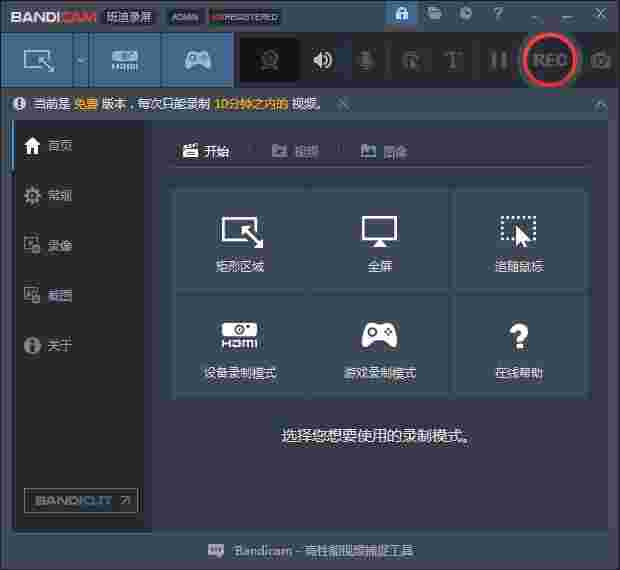Click the Bandicam link at the bottom
This screenshot has height=570, width=620.
pyautogui.click(x=323, y=551)
